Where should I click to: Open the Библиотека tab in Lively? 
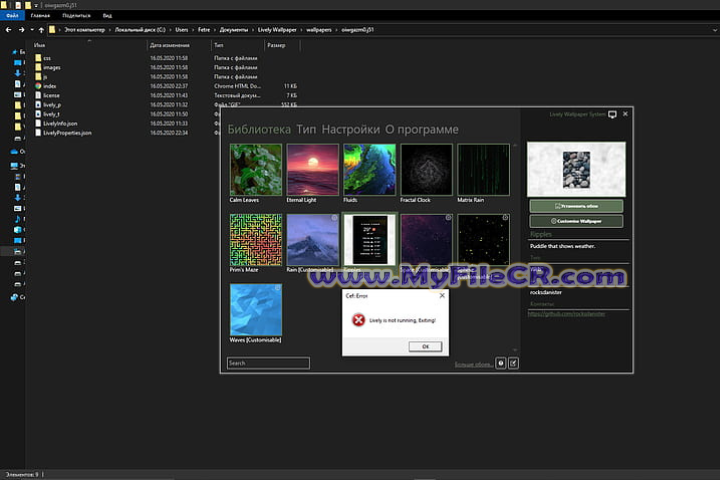[x=259, y=130]
